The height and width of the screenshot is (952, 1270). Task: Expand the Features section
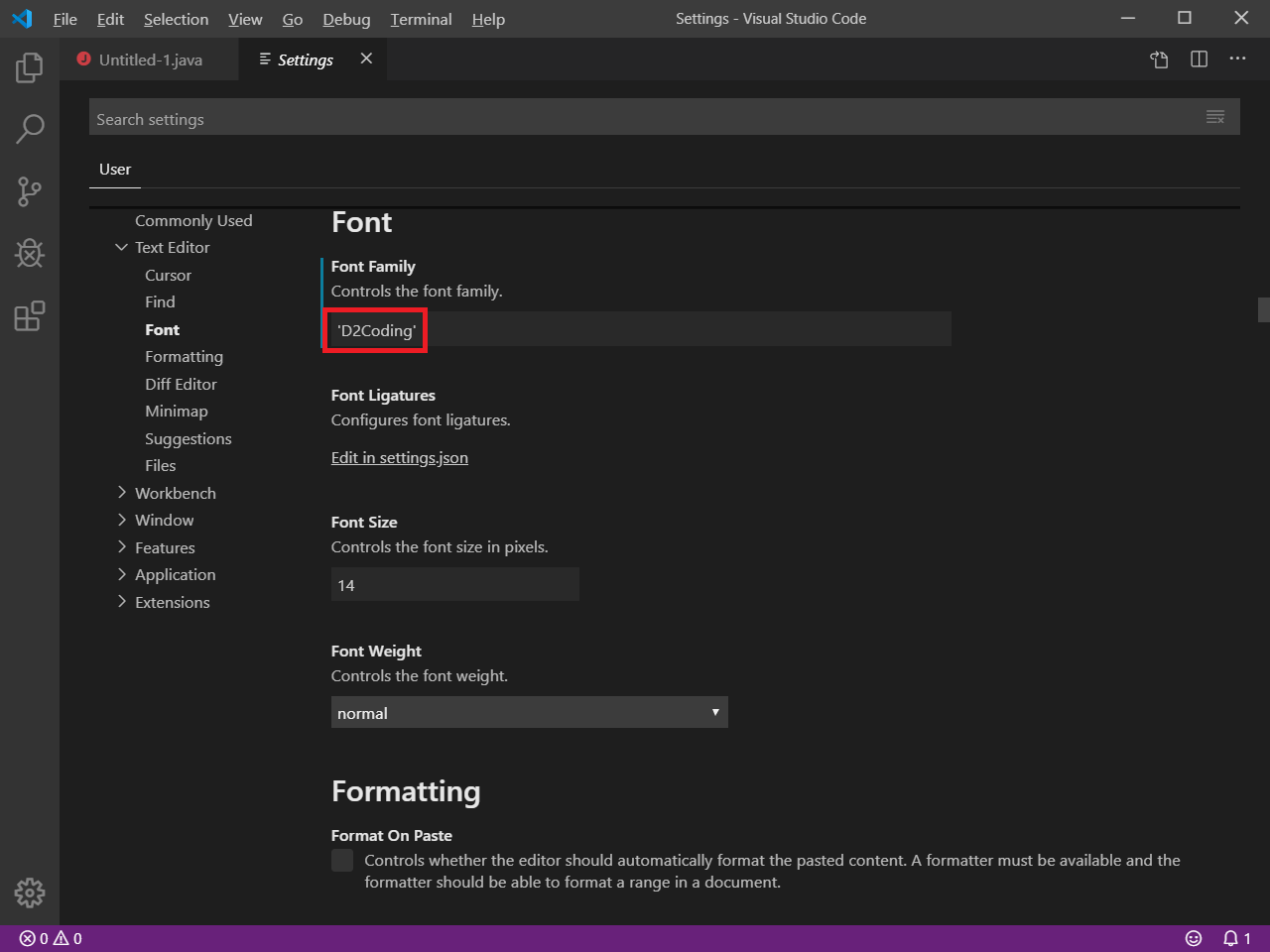121,546
